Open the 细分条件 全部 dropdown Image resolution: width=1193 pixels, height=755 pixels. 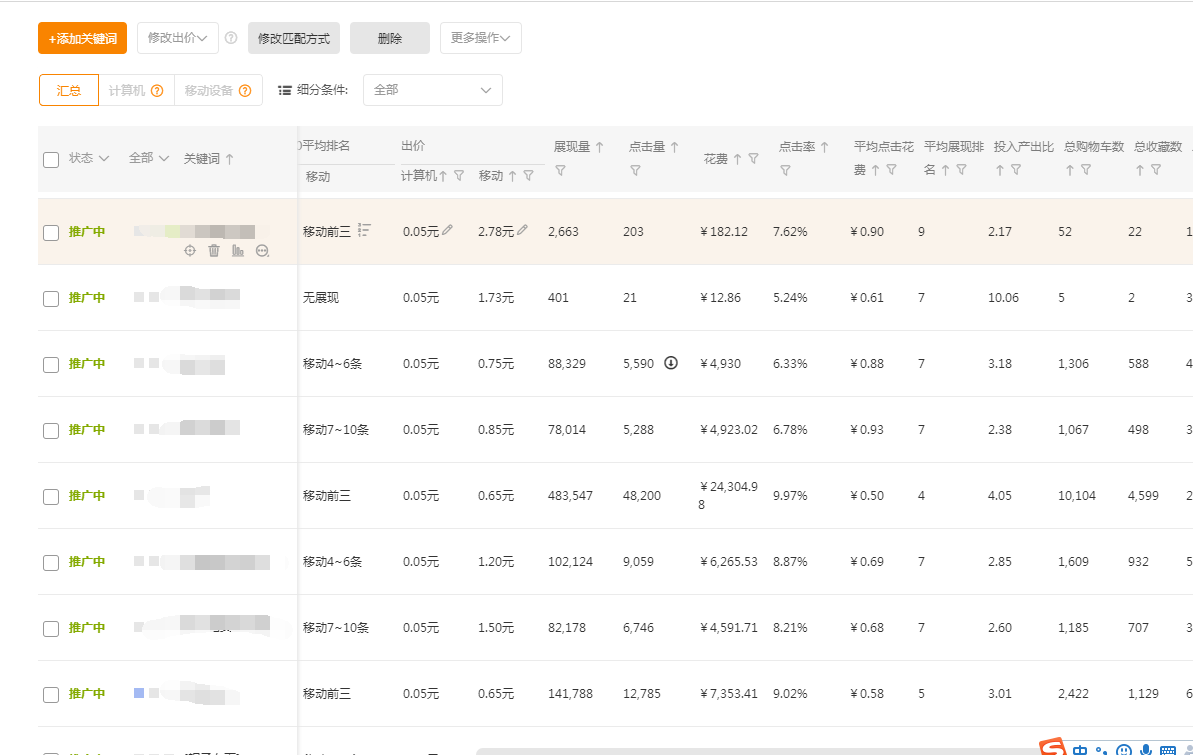click(432, 90)
